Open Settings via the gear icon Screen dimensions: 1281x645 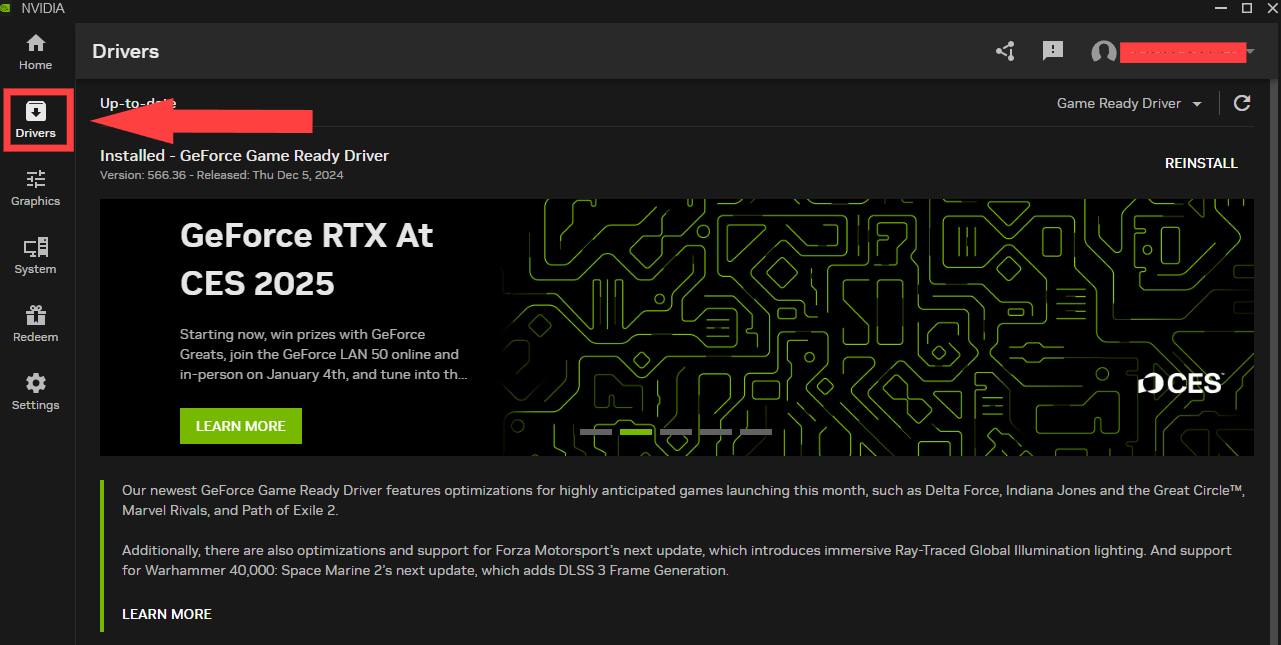pos(36,392)
